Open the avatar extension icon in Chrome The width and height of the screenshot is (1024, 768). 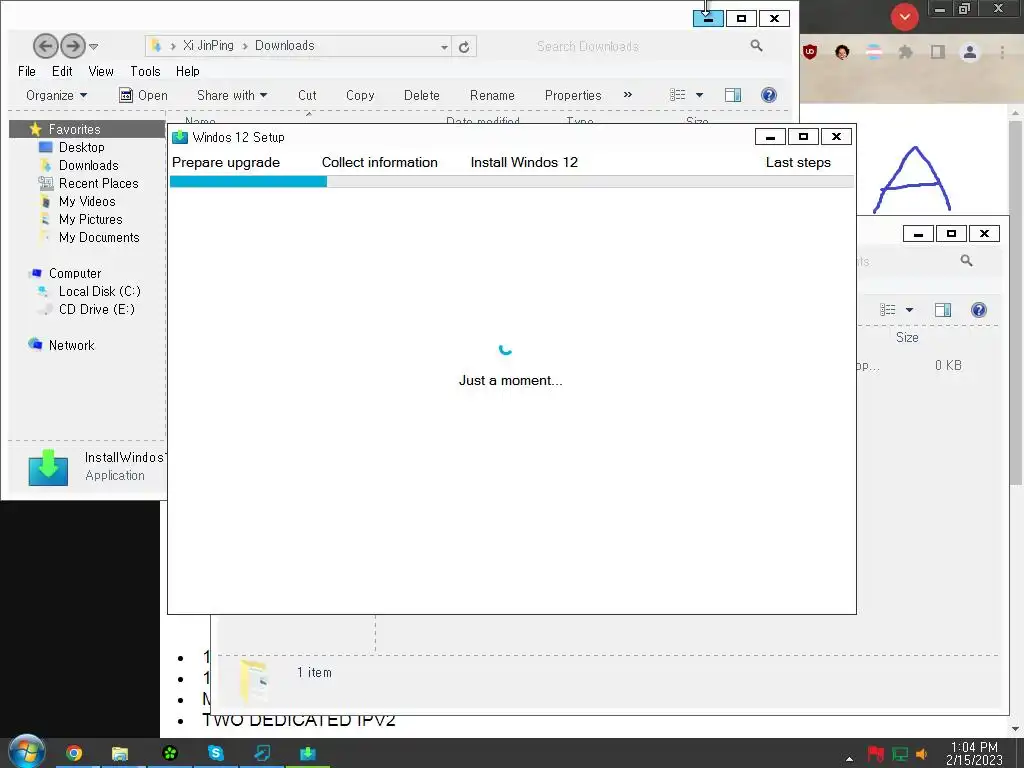click(842, 52)
